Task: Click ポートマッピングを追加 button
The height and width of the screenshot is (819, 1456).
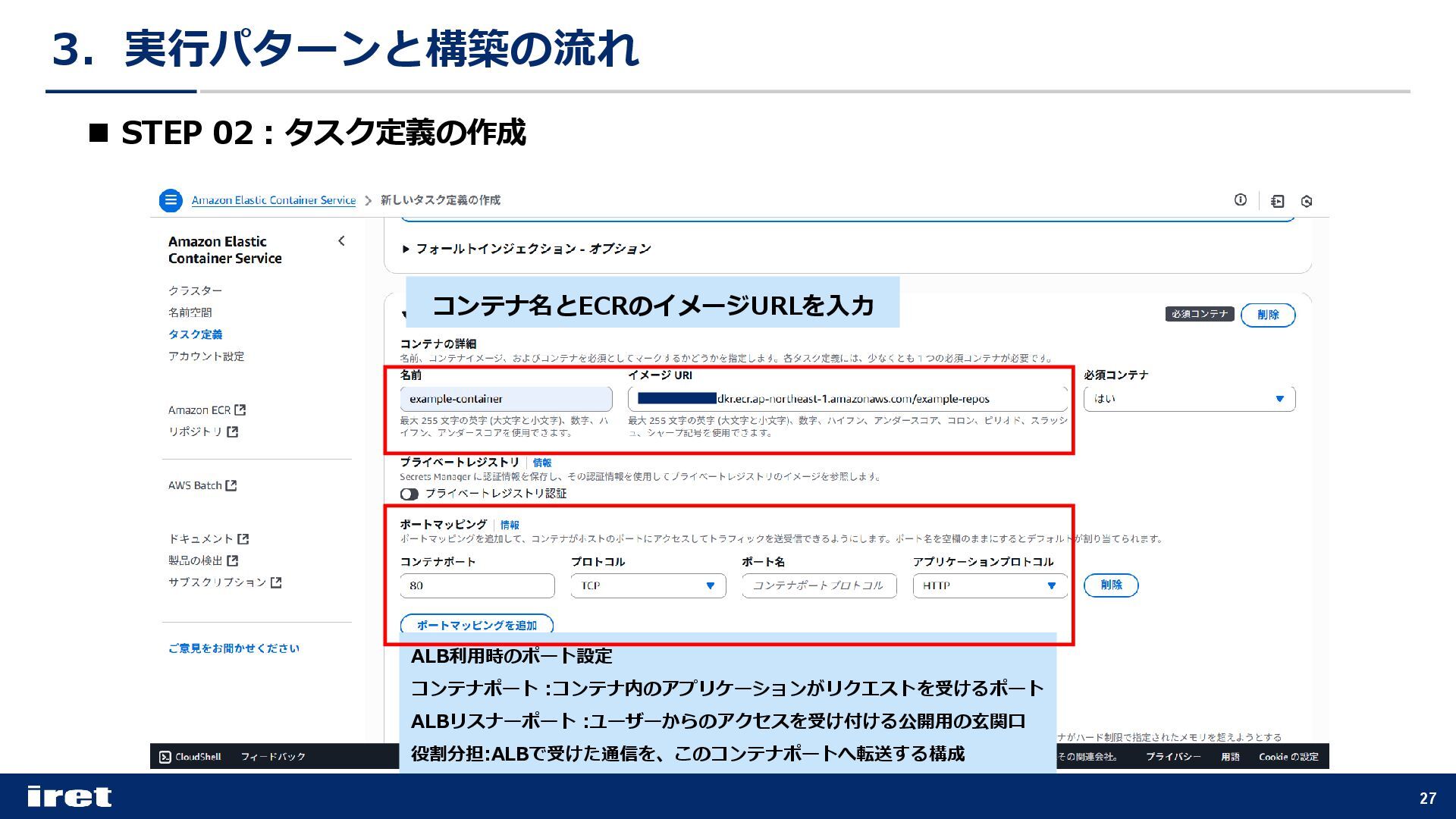Action: (x=477, y=625)
